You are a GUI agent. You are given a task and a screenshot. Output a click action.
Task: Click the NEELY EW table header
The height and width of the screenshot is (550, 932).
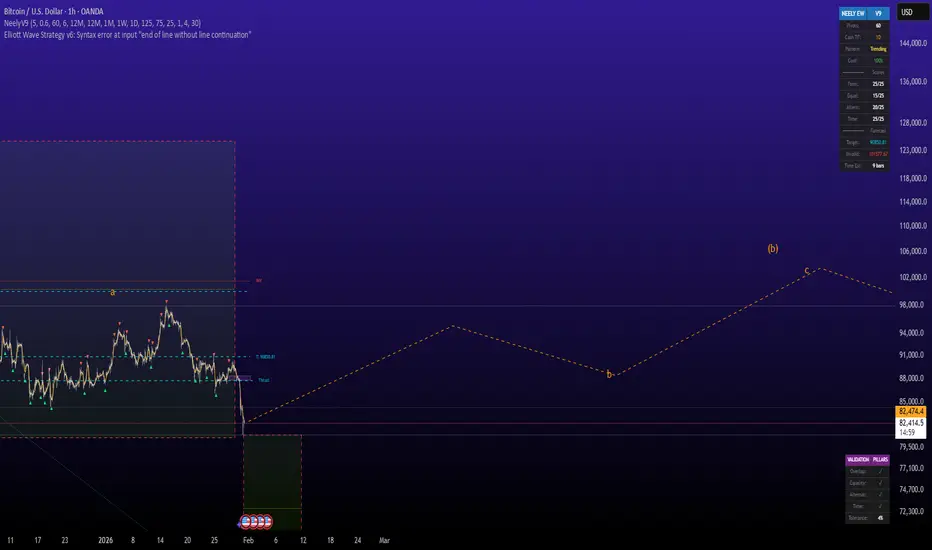(852, 12)
